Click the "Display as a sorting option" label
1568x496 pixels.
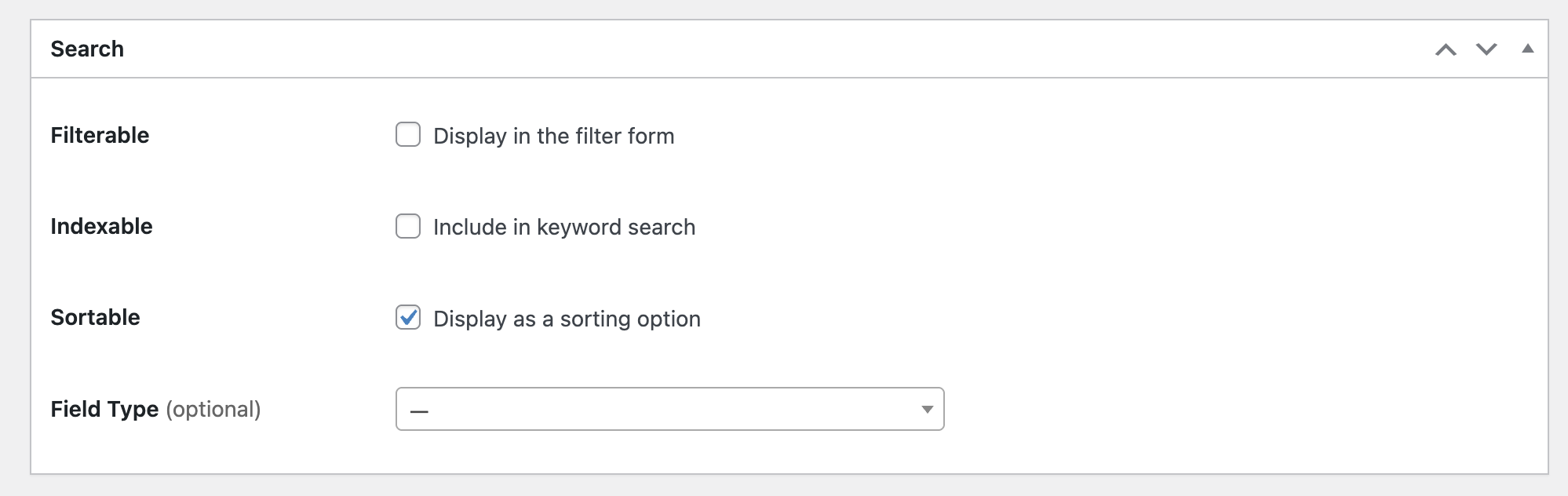567,319
